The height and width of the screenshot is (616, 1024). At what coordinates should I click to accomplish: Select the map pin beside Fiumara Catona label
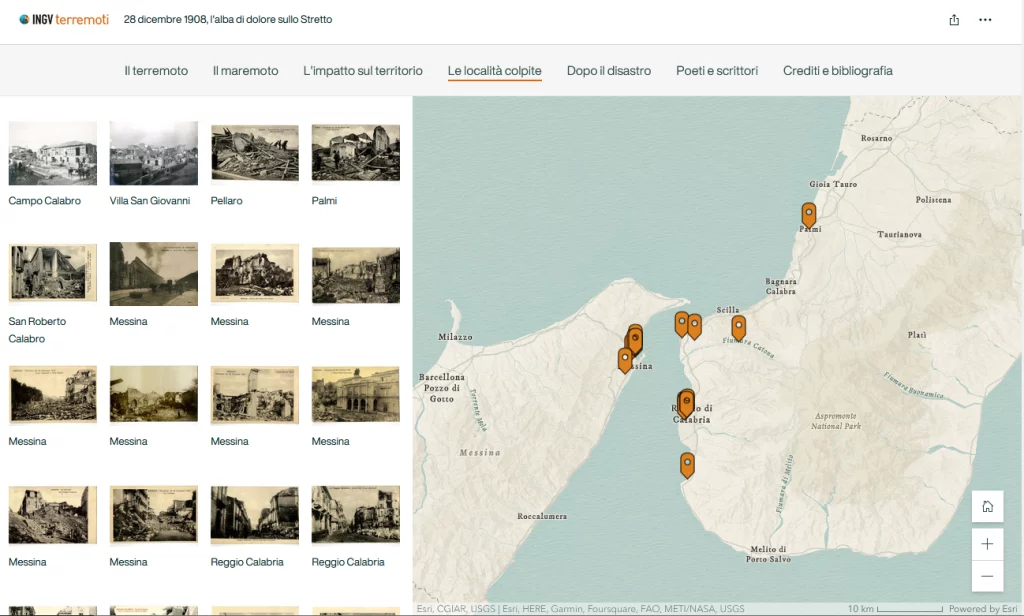coord(739,328)
